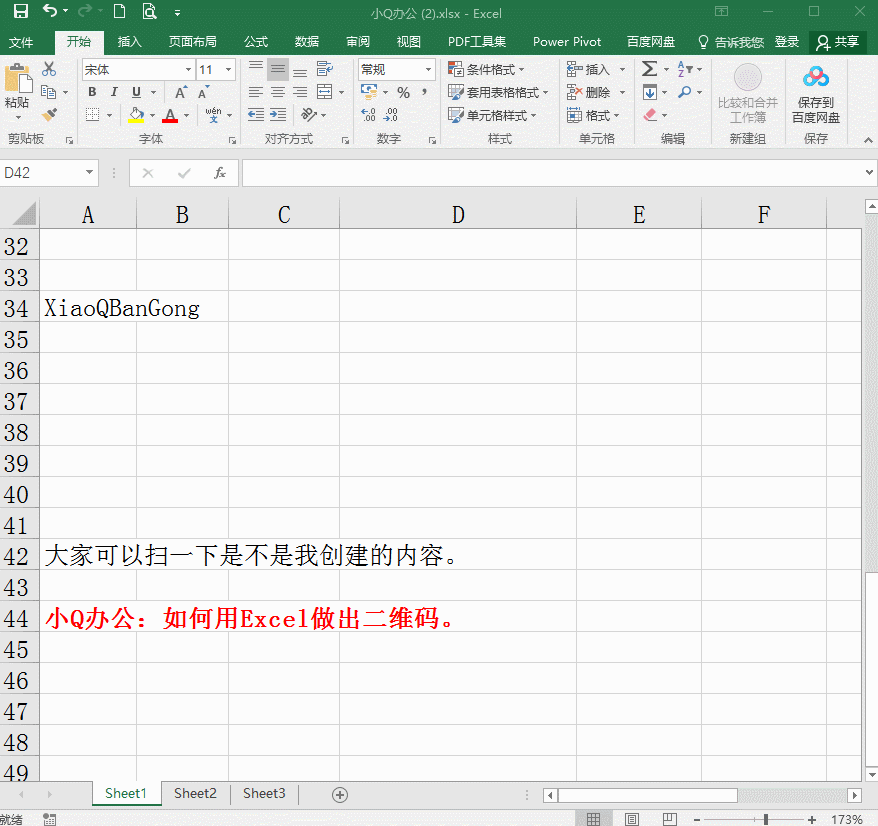
Task: Switch to the 插入 Insert ribbon tab
Action: pos(129,42)
